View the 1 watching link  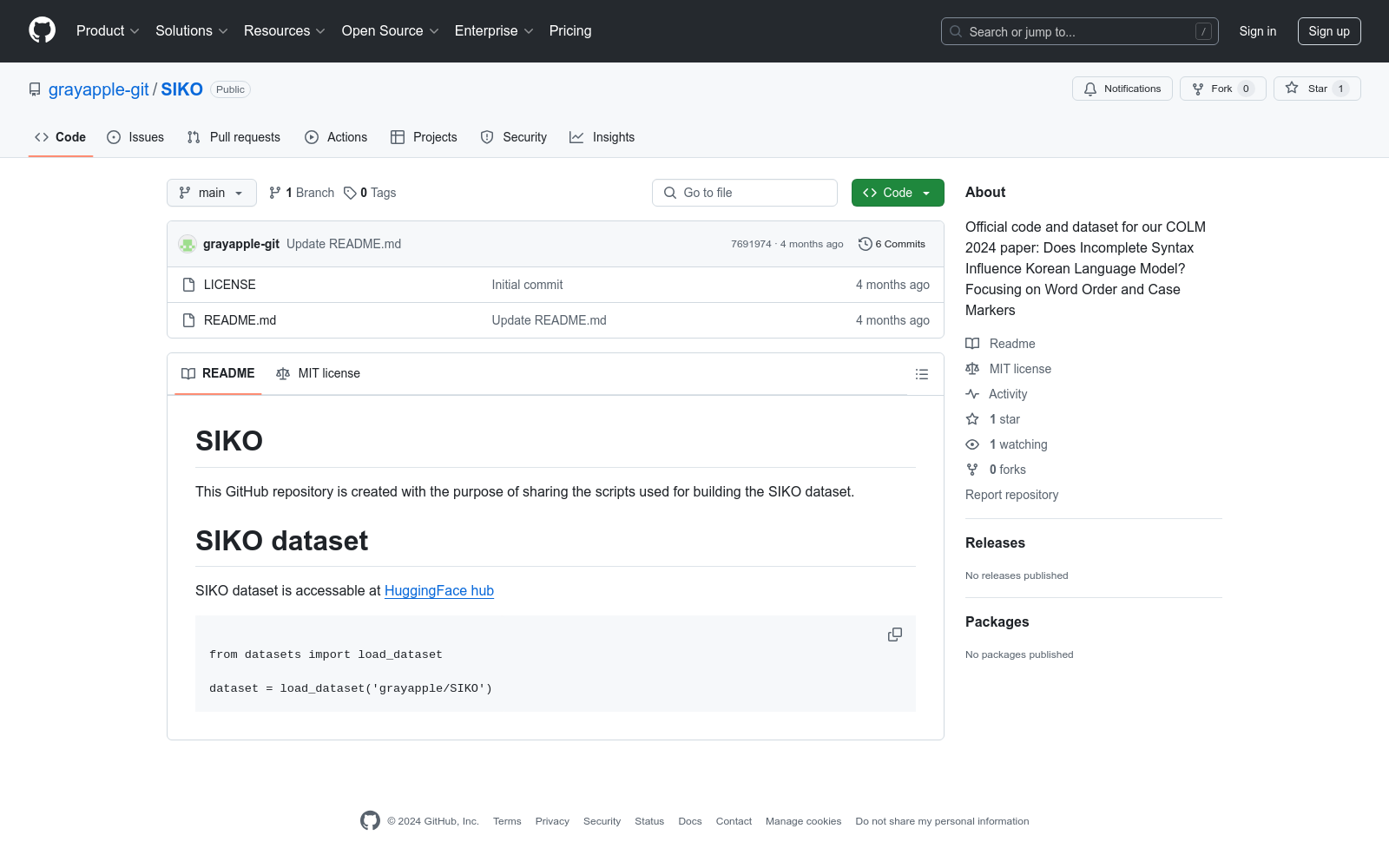tap(1007, 444)
